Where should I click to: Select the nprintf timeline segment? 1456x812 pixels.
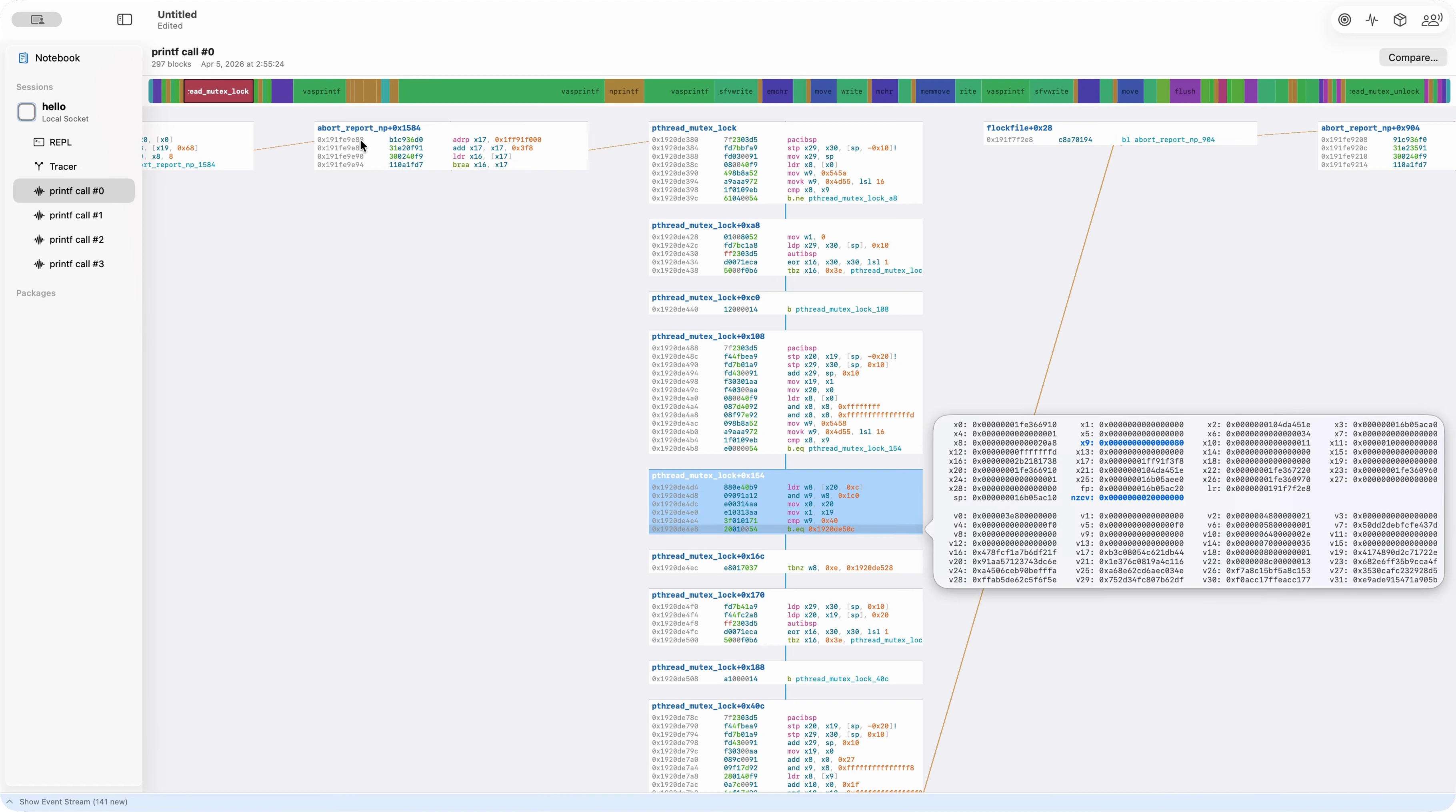624,91
